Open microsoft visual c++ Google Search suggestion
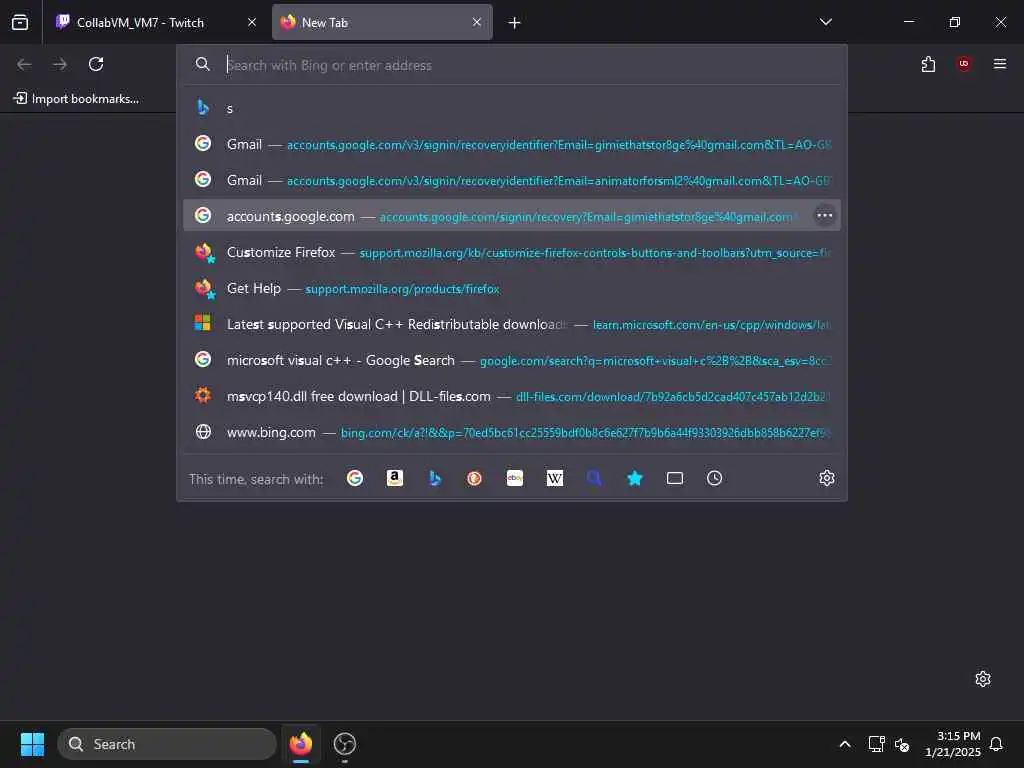Image resolution: width=1024 pixels, height=768 pixels. (511, 360)
